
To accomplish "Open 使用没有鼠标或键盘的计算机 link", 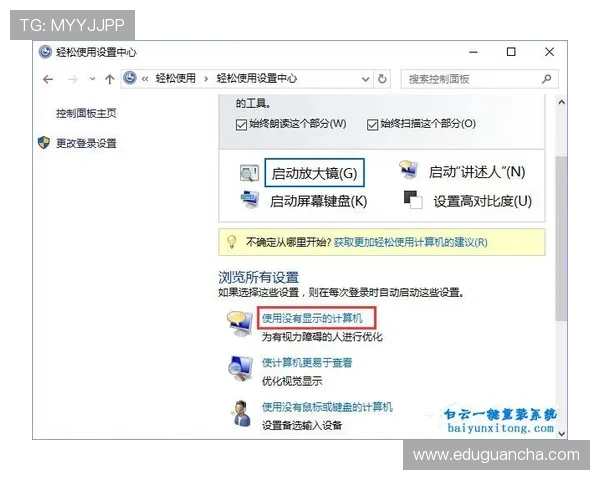I will (327, 407).
